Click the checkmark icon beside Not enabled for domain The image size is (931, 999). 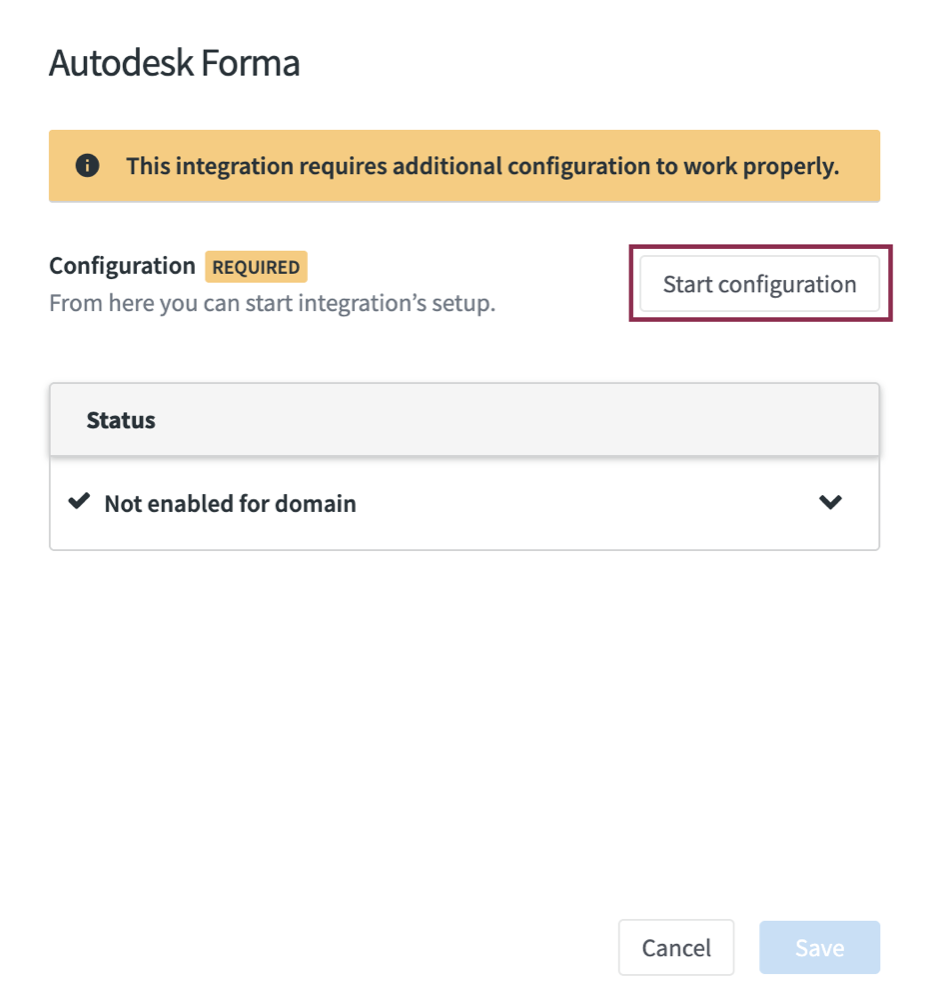tap(78, 503)
